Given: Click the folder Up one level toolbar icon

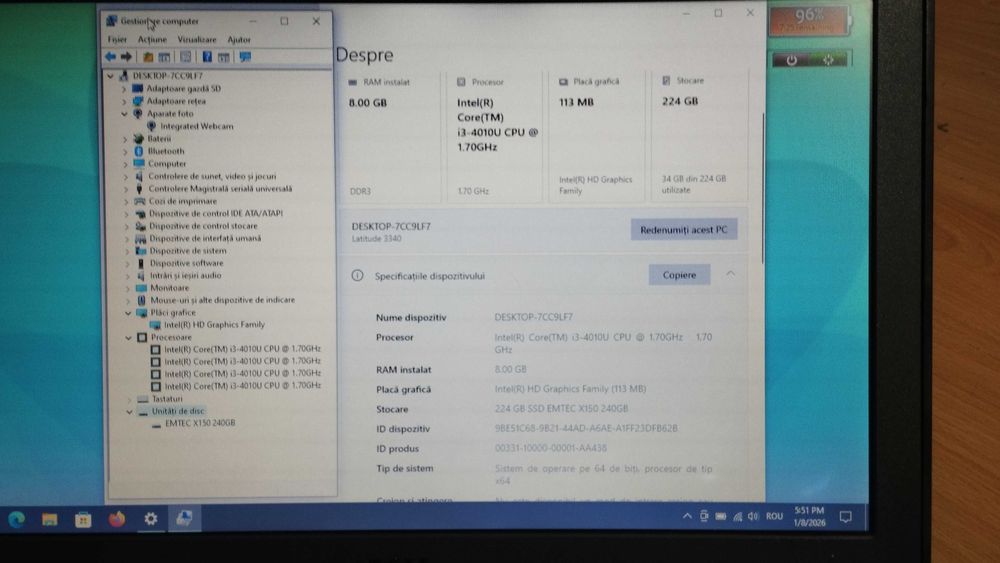Looking at the screenshot, I should tap(148, 57).
